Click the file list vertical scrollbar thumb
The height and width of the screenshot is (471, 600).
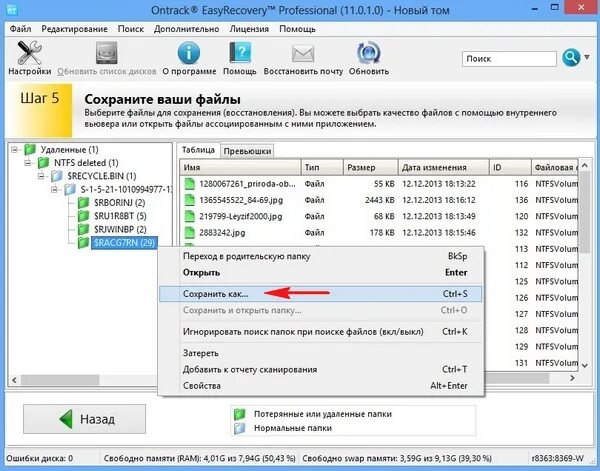585,213
